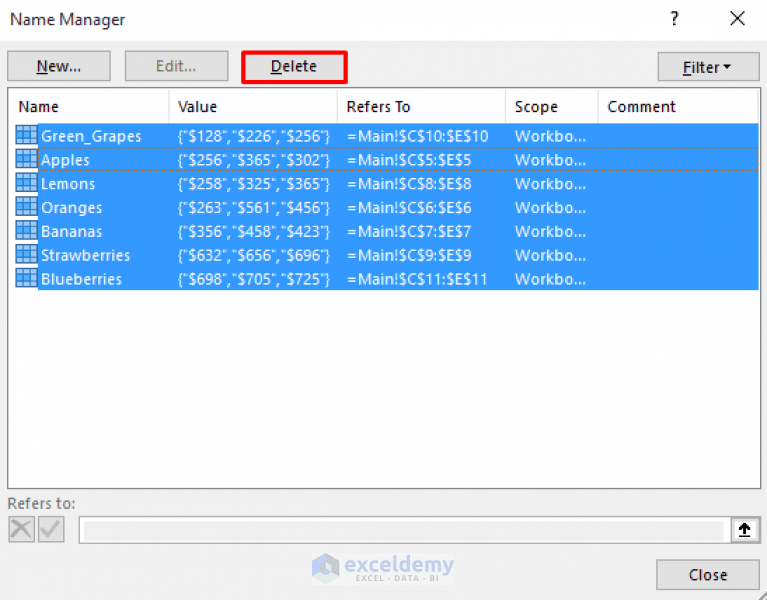The image size is (767, 600).
Task: Click the Apples range icon
Action: pyautogui.click(x=26, y=159)
